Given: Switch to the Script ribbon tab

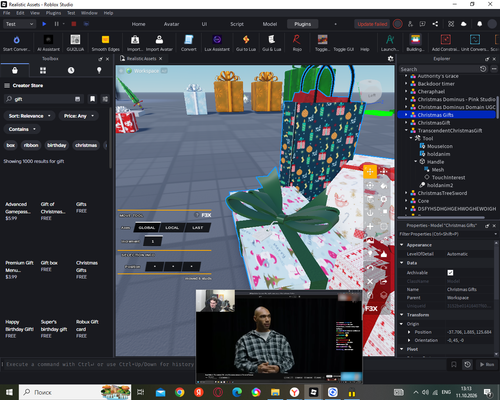Looking at the screenshot, I should [x=237, y=24].
